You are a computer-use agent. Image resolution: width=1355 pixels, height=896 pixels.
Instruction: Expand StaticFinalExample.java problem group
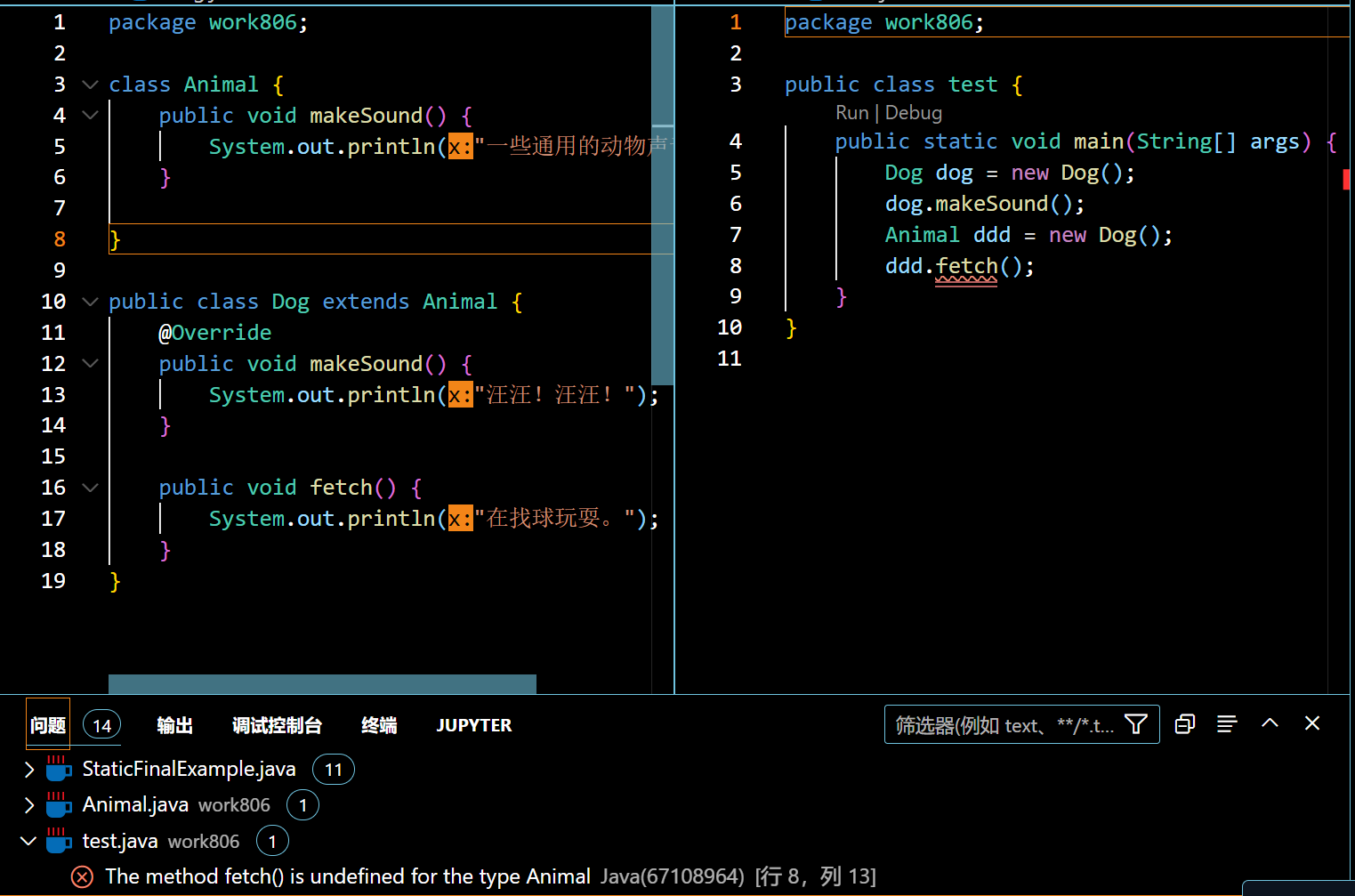[28, 769]
